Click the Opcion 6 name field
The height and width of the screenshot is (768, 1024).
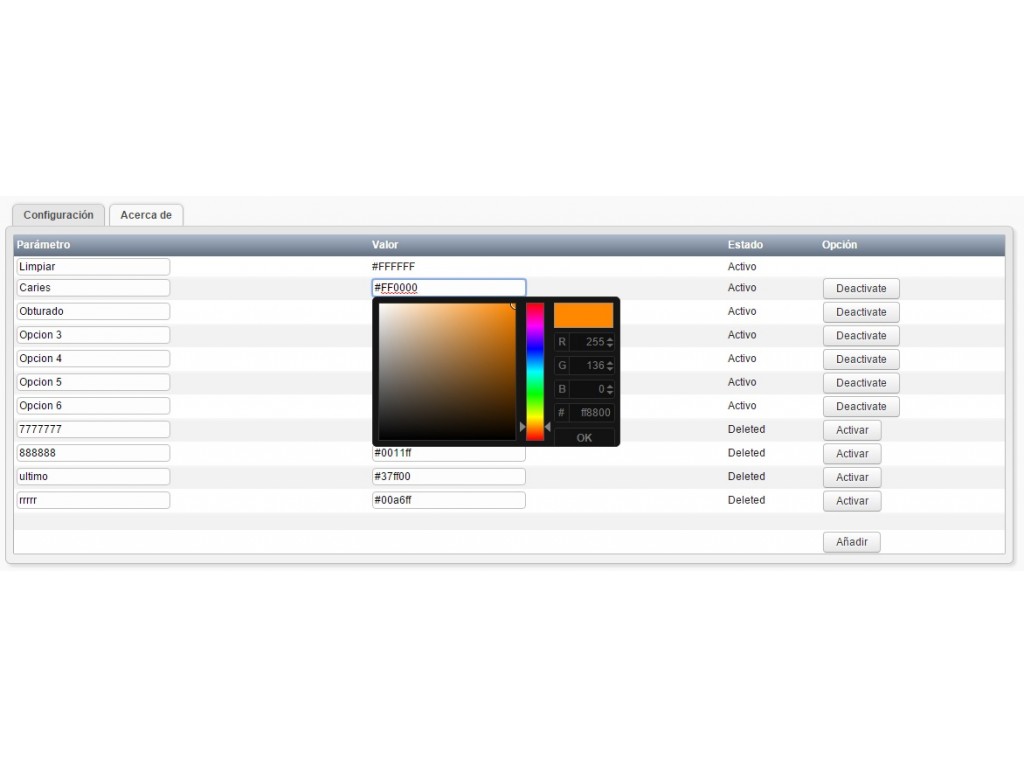(93, 406)
